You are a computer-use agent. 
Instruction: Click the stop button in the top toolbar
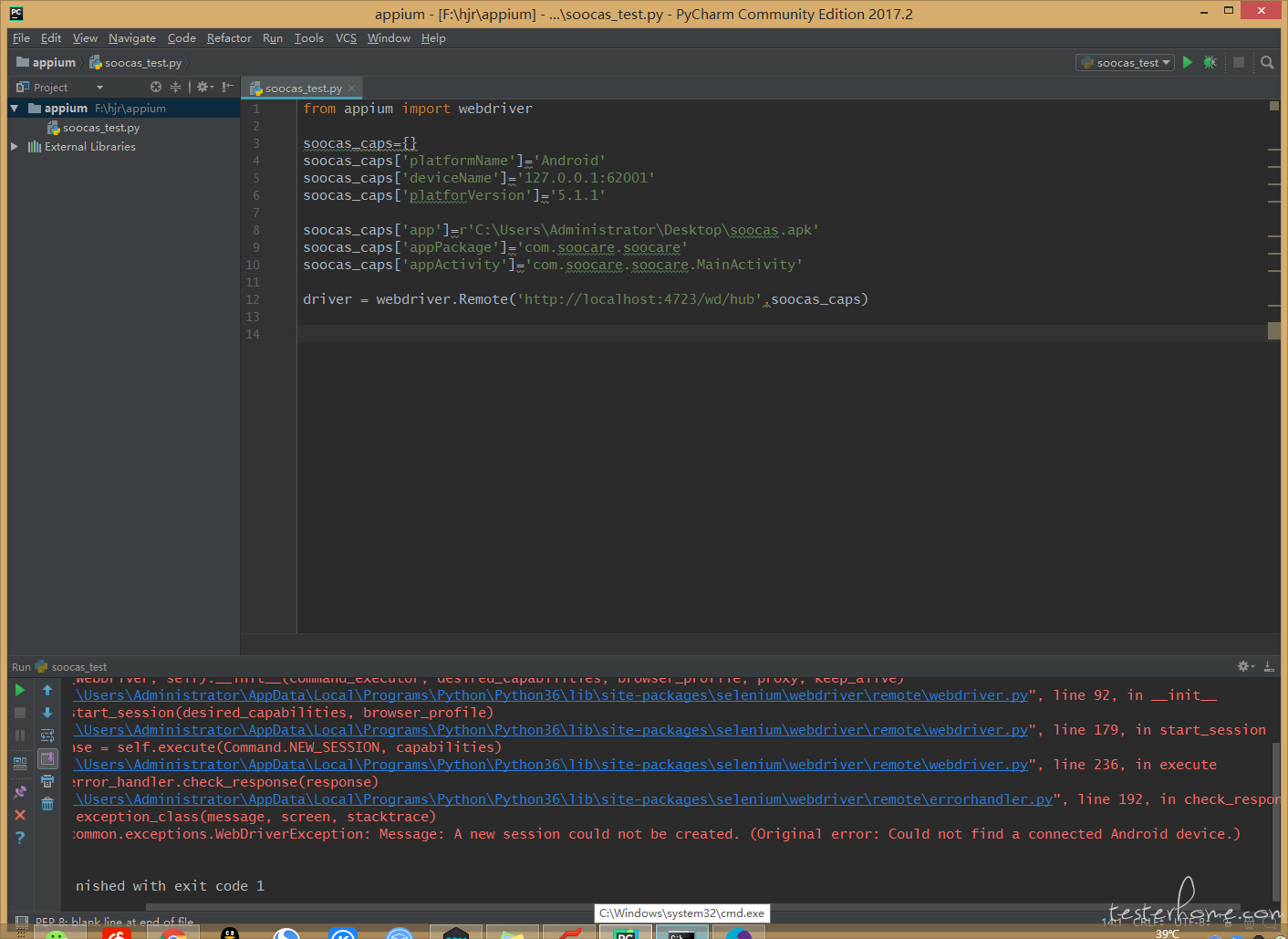[x=1238, y=62]
